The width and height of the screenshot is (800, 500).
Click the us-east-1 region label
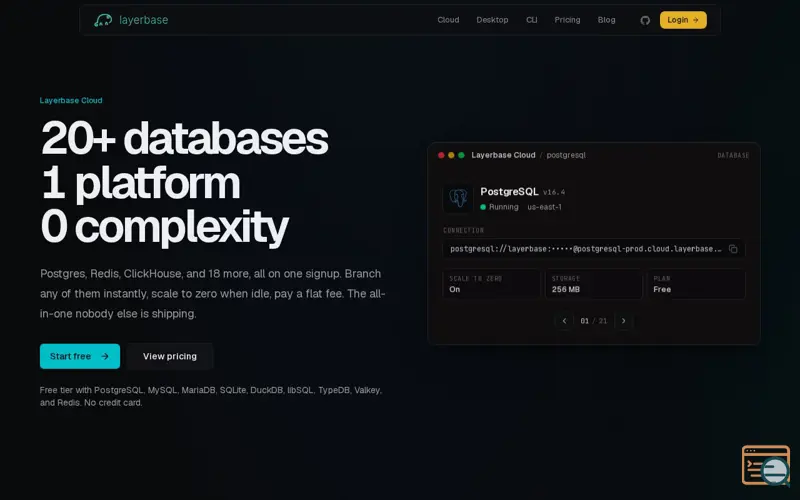click(544, 207)
